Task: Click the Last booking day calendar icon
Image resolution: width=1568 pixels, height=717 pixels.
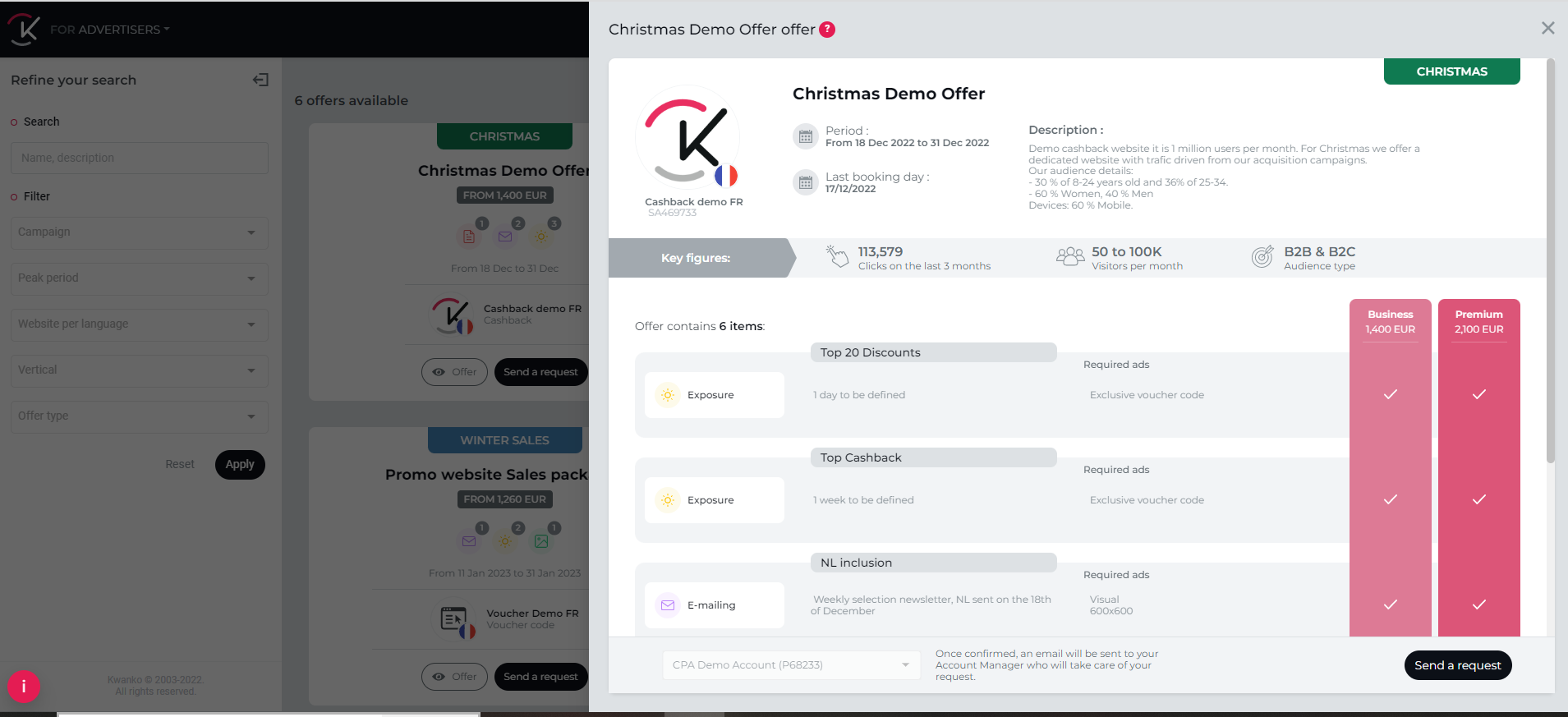Action: click(805, 182)
